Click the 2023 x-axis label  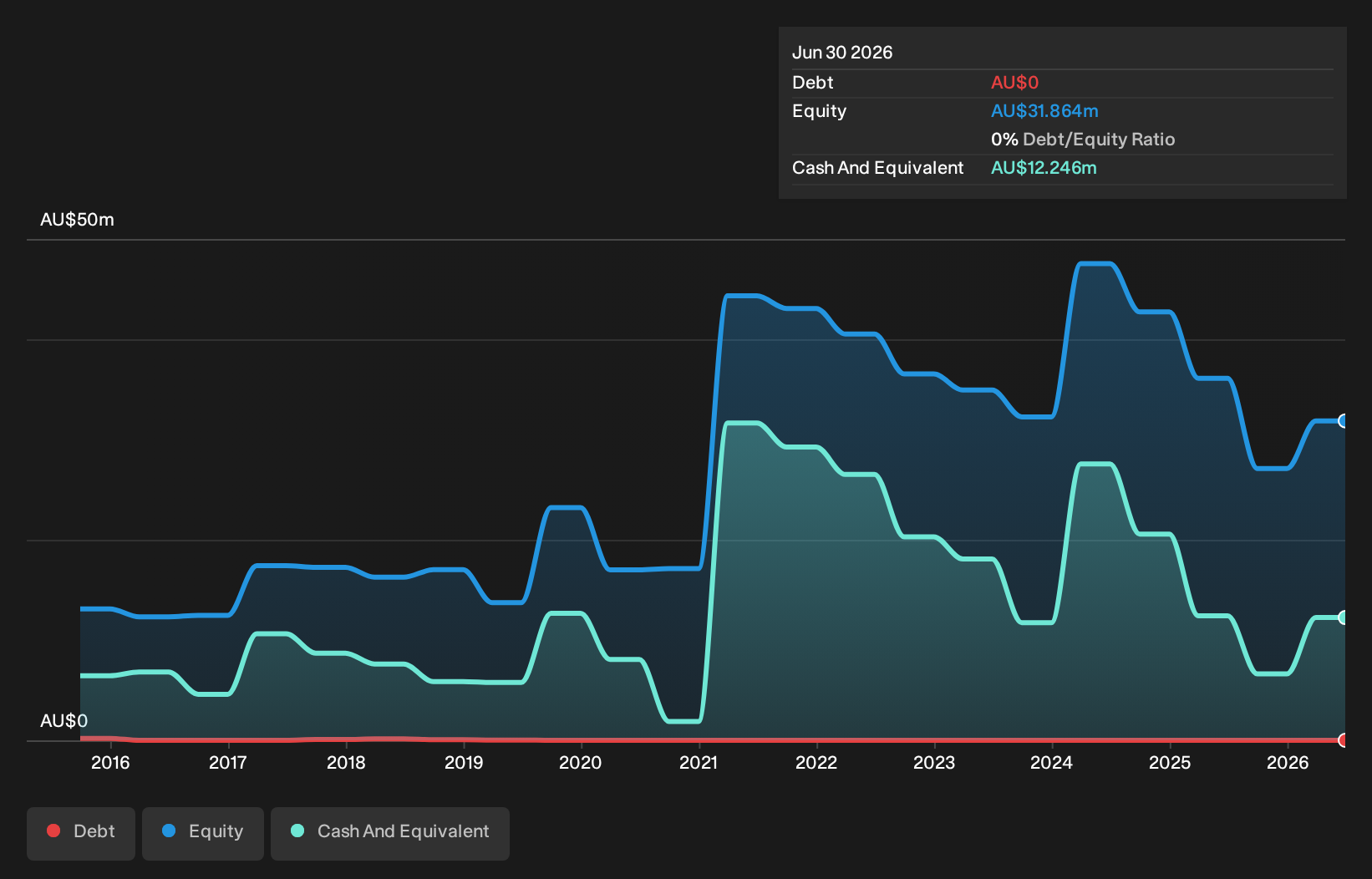pyautogui.click(x=934, y=762)
